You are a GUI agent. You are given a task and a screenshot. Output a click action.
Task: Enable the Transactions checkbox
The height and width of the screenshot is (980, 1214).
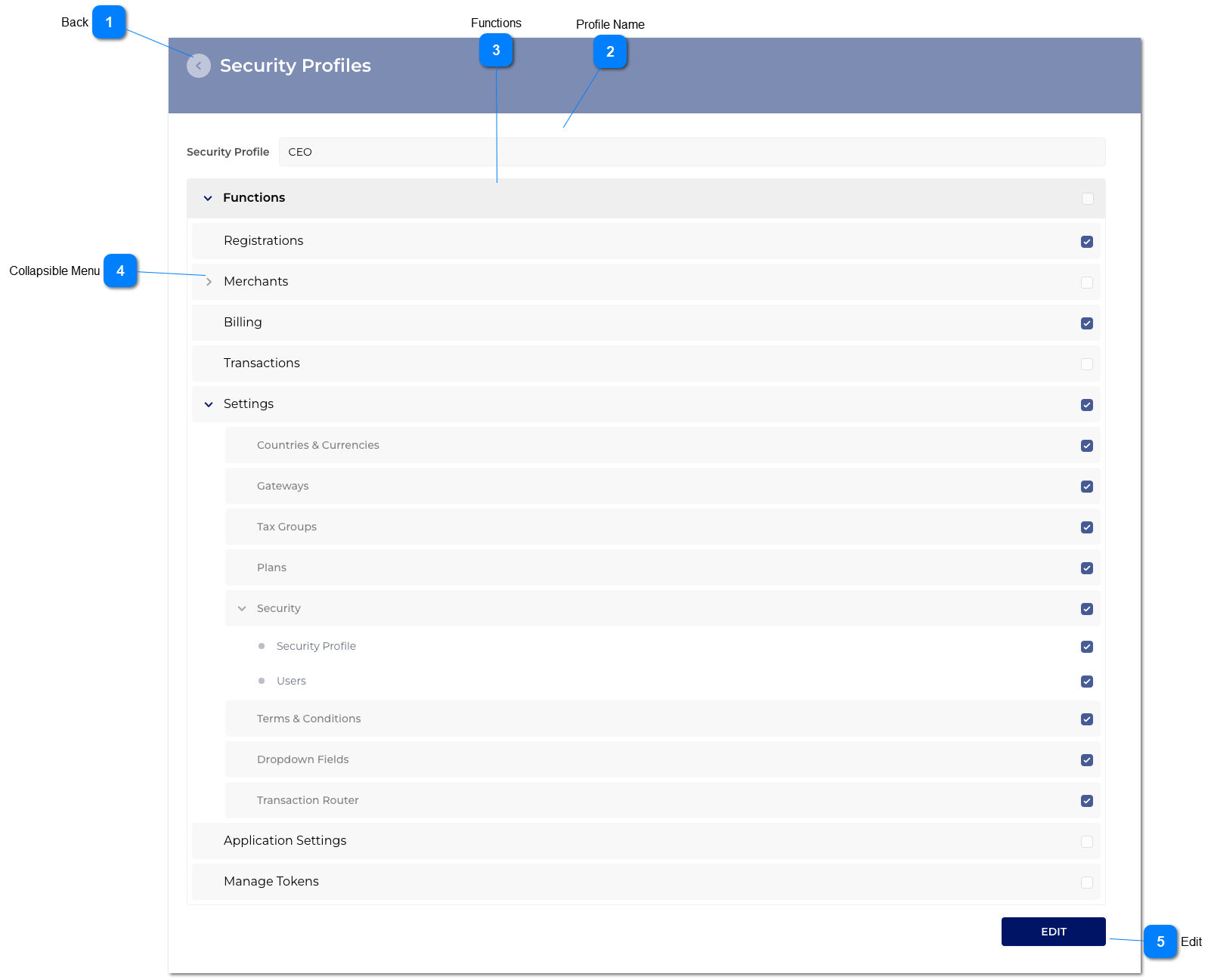pos(1087,363)
